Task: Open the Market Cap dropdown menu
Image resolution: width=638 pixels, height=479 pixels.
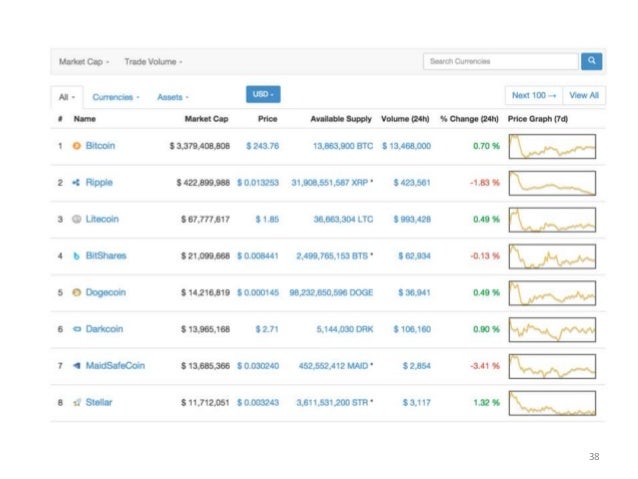Action: coord(84,62)
